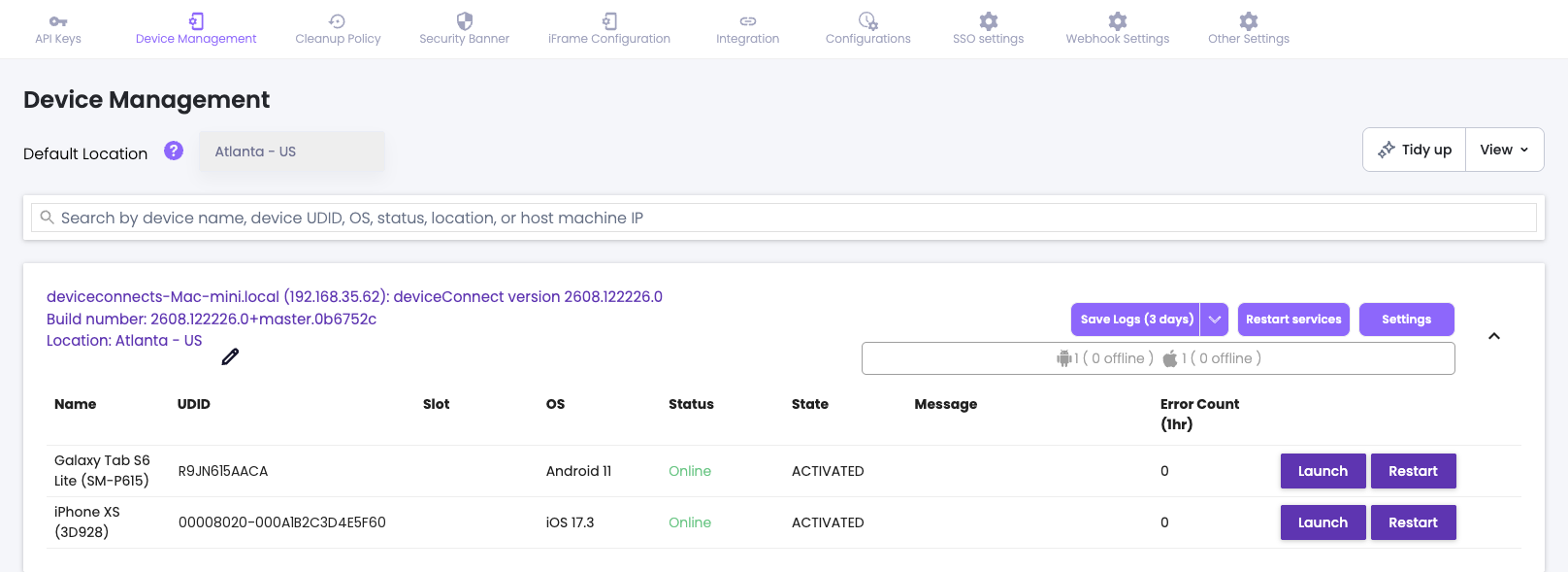Click Save Logs (3 days) button
1568x572 pixels.
coord(1136,320)
